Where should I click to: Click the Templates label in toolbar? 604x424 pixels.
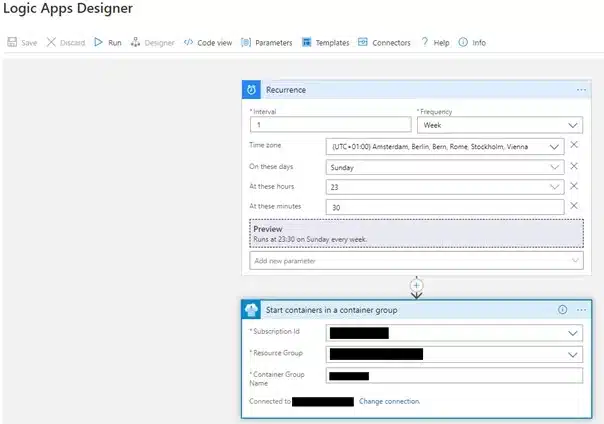332,43
